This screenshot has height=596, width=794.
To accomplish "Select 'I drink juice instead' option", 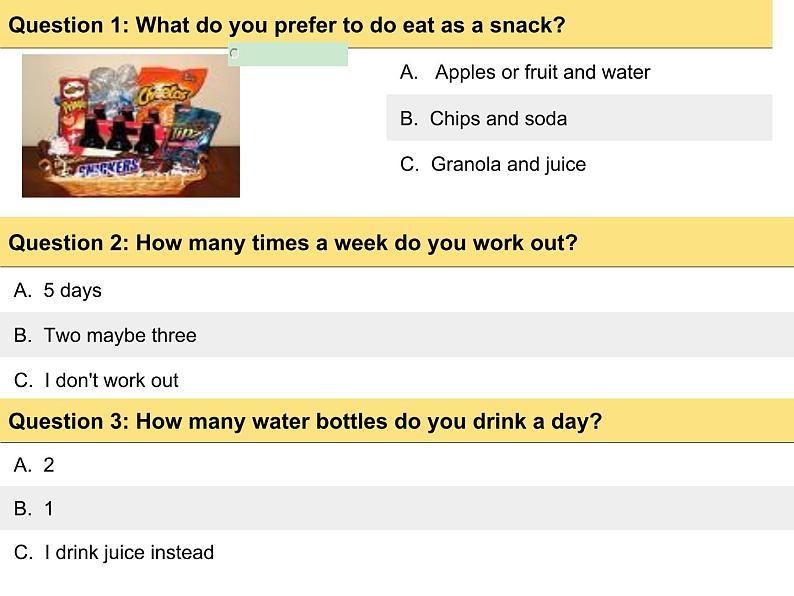I will 129,552.
